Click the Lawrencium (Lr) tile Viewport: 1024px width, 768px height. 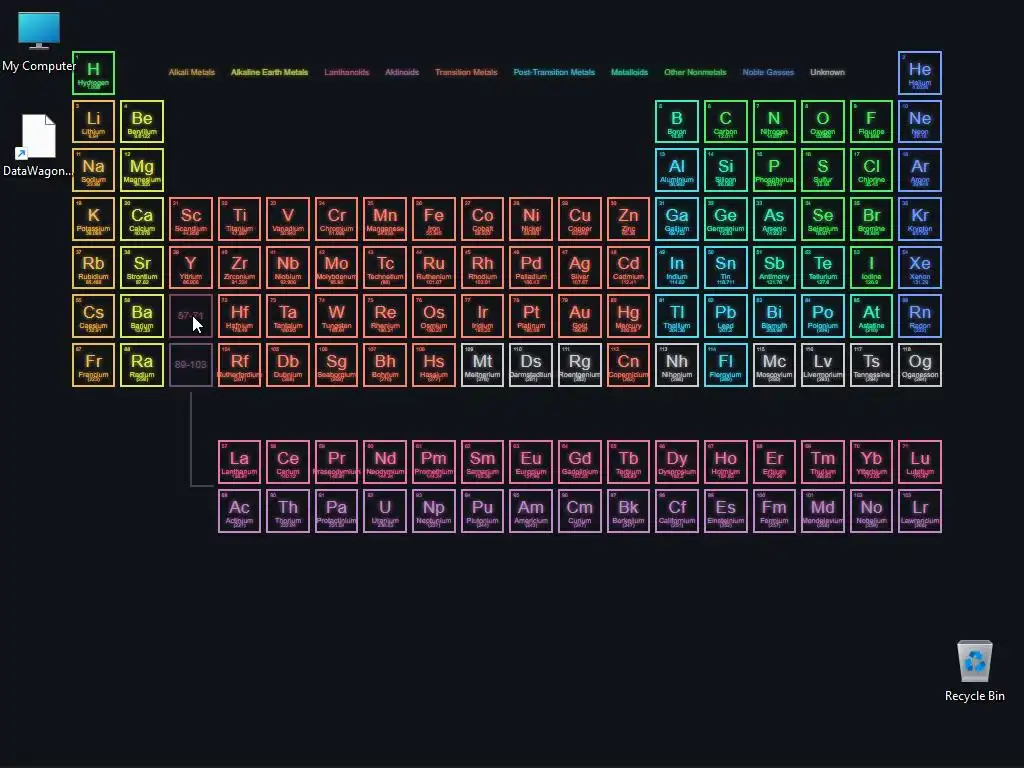pos(920,511)
